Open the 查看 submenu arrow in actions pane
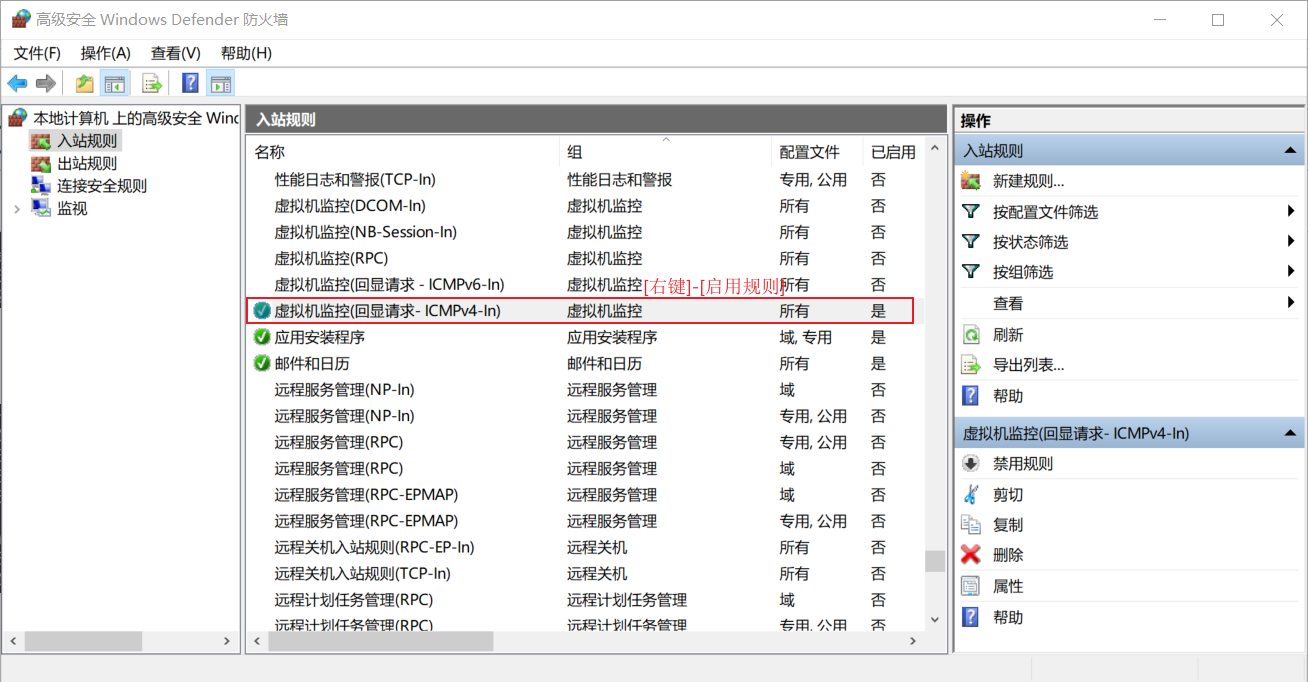Viewport: 1308px width, 682px height. tap(1292, 302)
